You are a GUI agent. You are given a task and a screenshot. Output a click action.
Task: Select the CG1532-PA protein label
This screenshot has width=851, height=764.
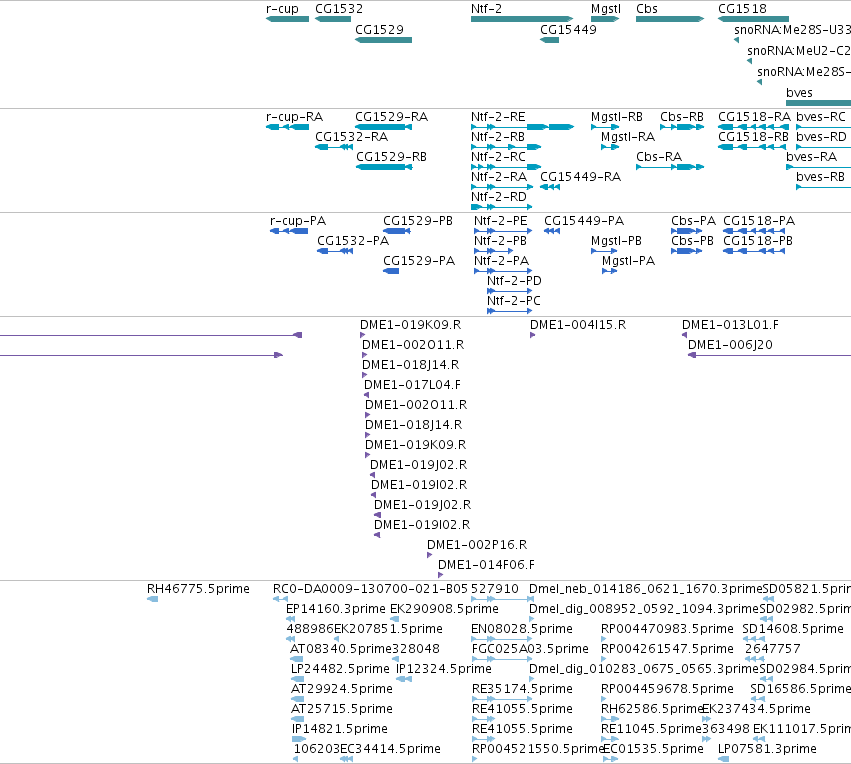click(353, 240)
